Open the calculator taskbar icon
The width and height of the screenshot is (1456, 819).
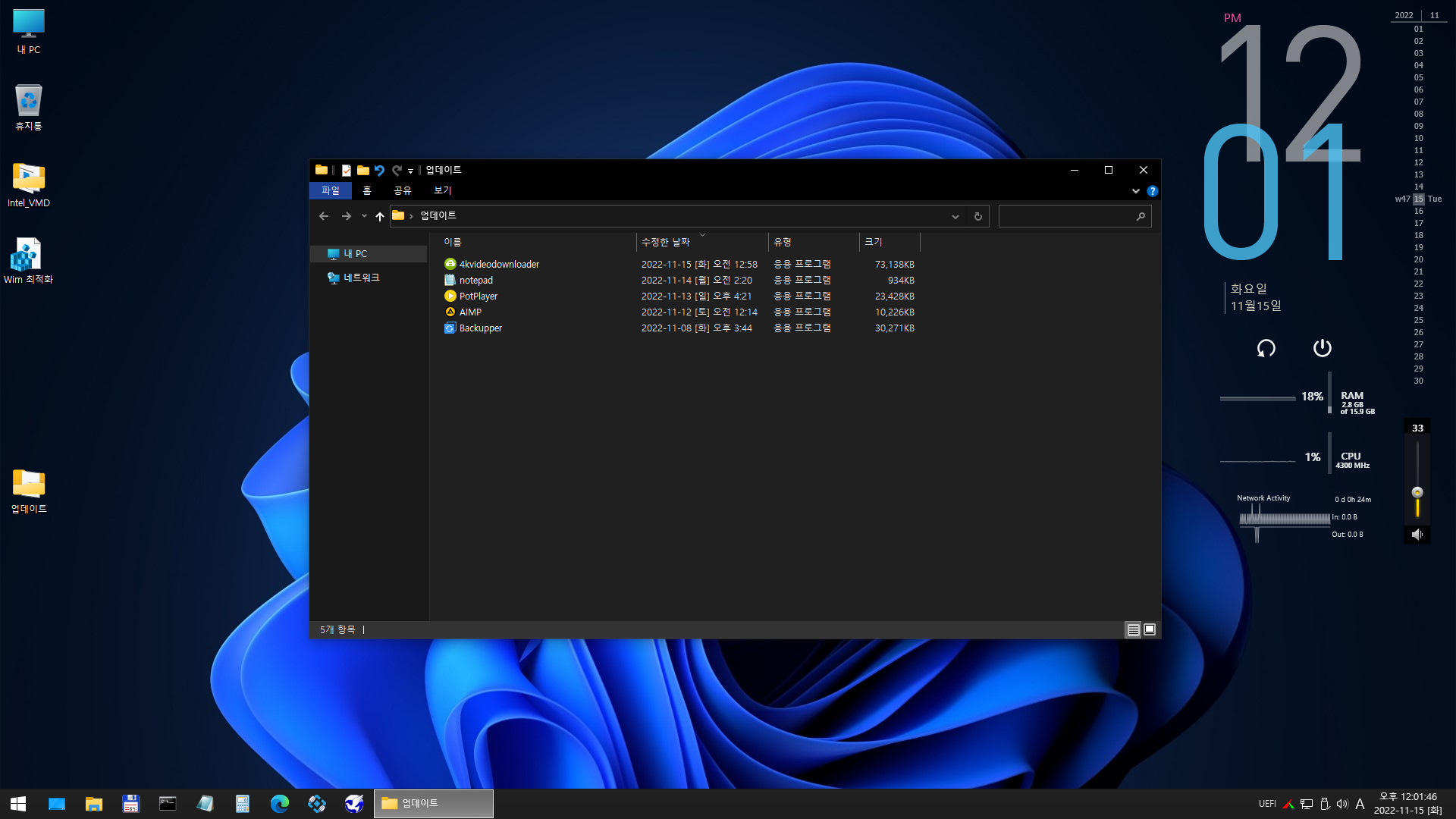click(x=243, y=803)
